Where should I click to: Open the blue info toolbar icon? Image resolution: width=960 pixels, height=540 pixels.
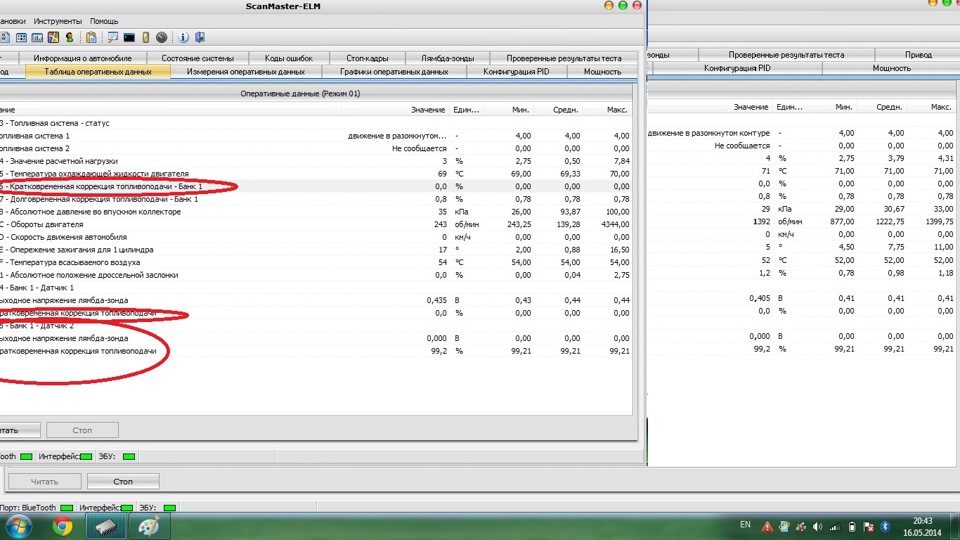click(x=183, y=37)
